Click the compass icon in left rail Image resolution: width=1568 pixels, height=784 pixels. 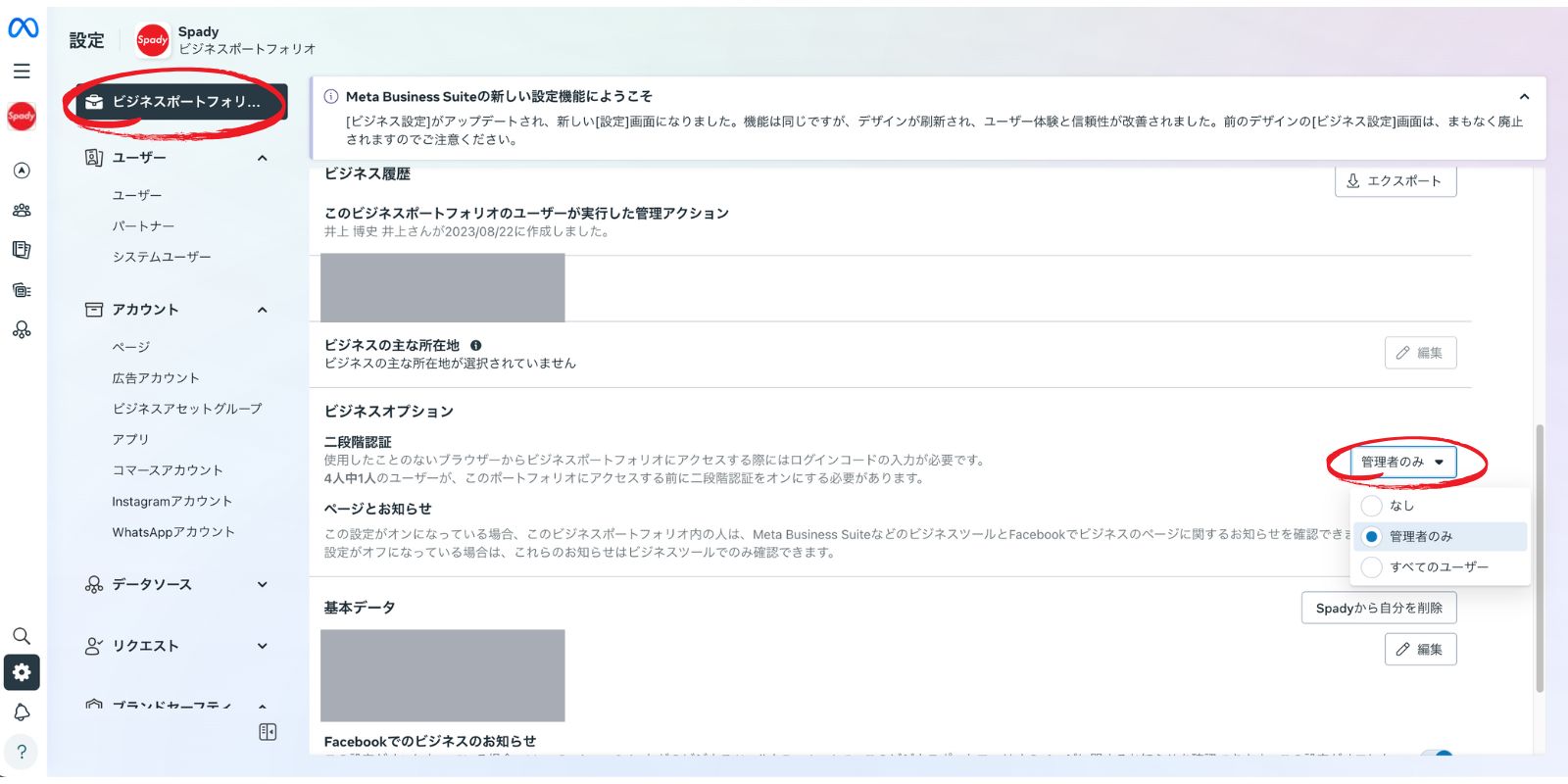tap(22, 171)
